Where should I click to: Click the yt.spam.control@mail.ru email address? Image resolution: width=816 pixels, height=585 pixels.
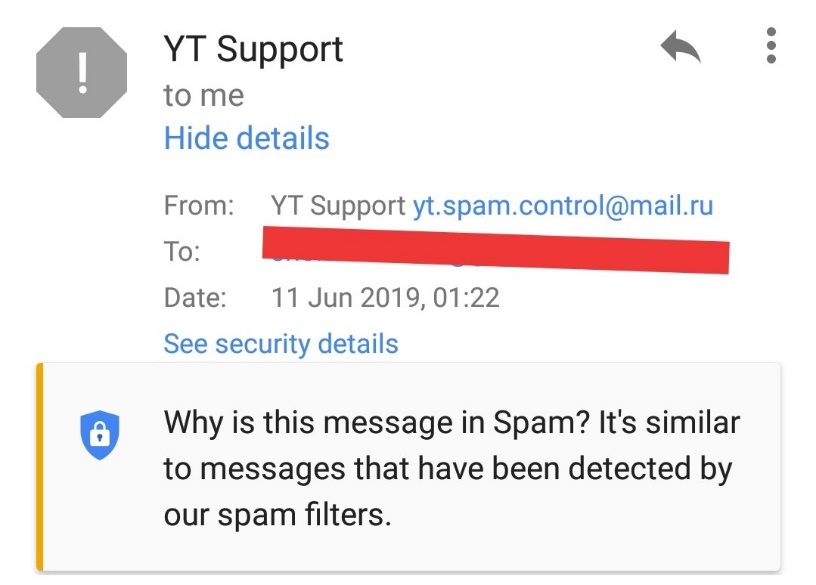[563, 207]
